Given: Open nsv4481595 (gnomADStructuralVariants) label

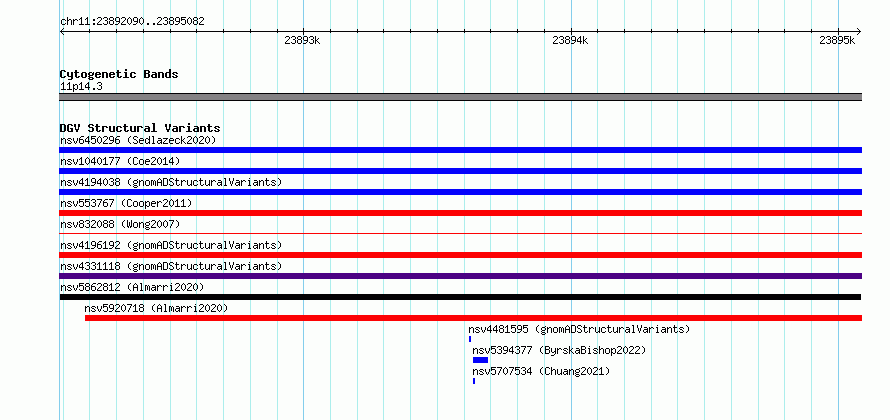Looking at the screenshot, I should coord(579,329).
